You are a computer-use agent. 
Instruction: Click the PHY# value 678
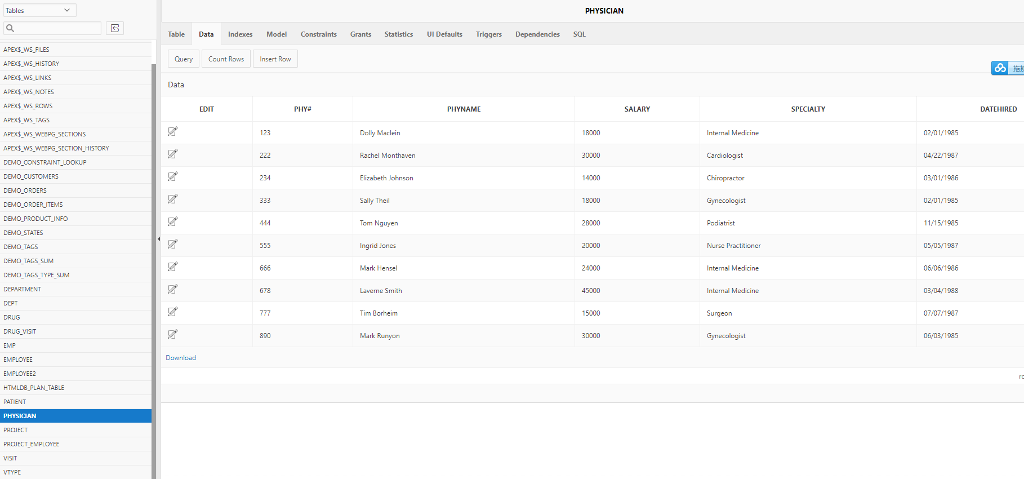pos(265,291)
